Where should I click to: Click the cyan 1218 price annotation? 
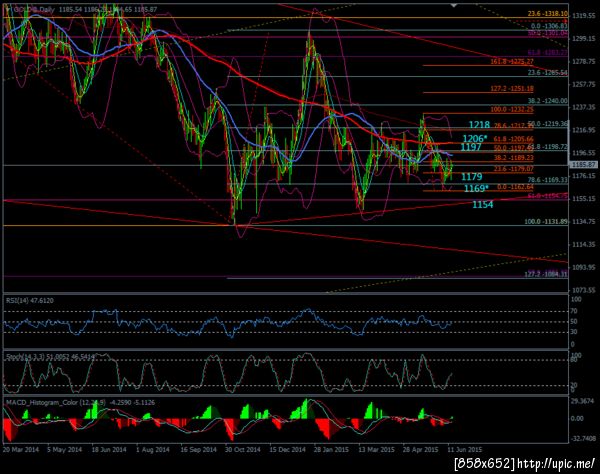pyautogui.click(x=479, y=125)
